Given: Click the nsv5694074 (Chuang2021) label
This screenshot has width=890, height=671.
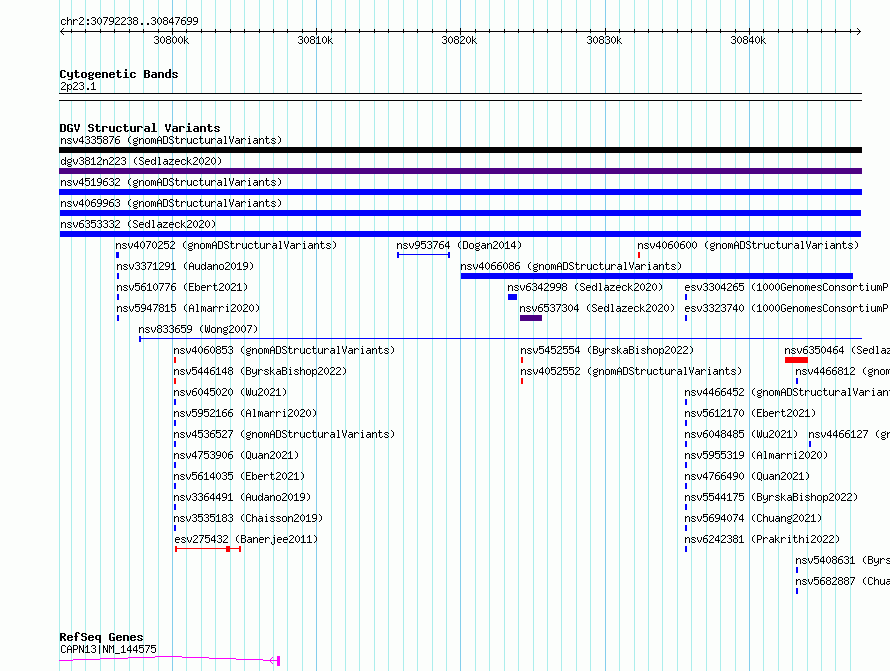Looking at the screenshot, I should 753,518.
